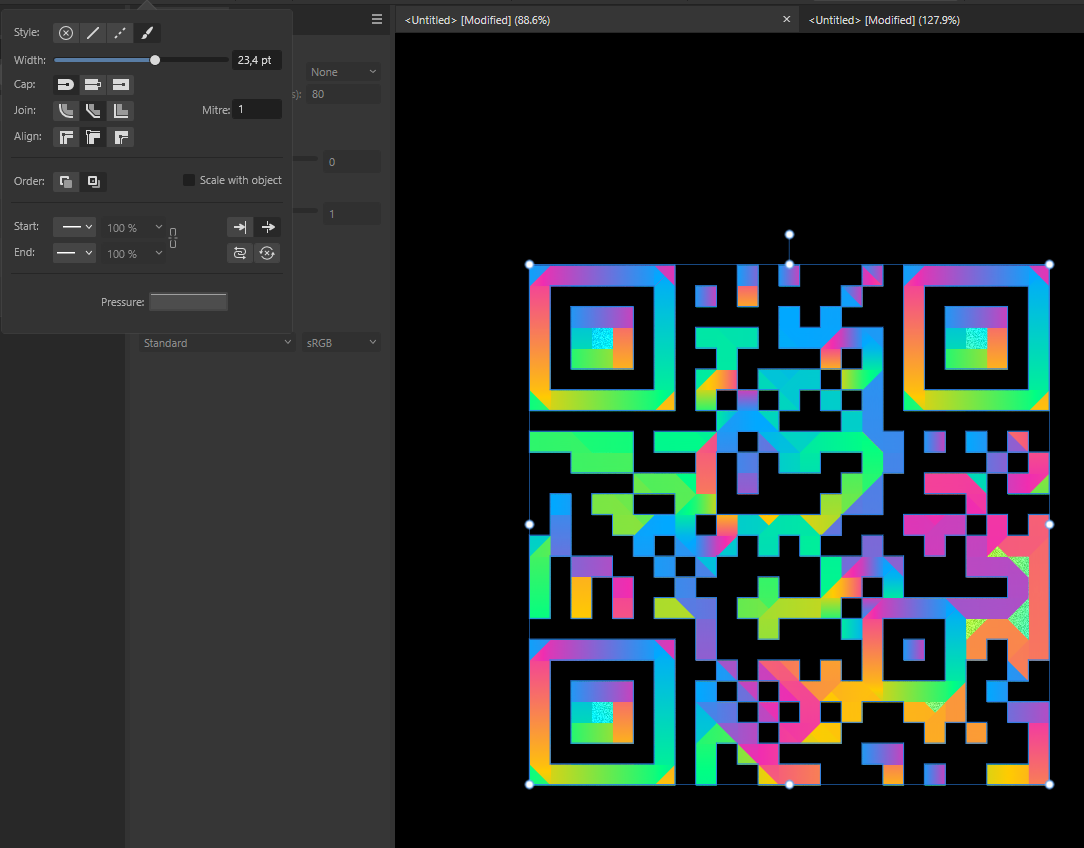Click the bottom-edge middle selection handle
Image resolution: width=1084 pixels, height=848 pixels.
coord(789,784)
